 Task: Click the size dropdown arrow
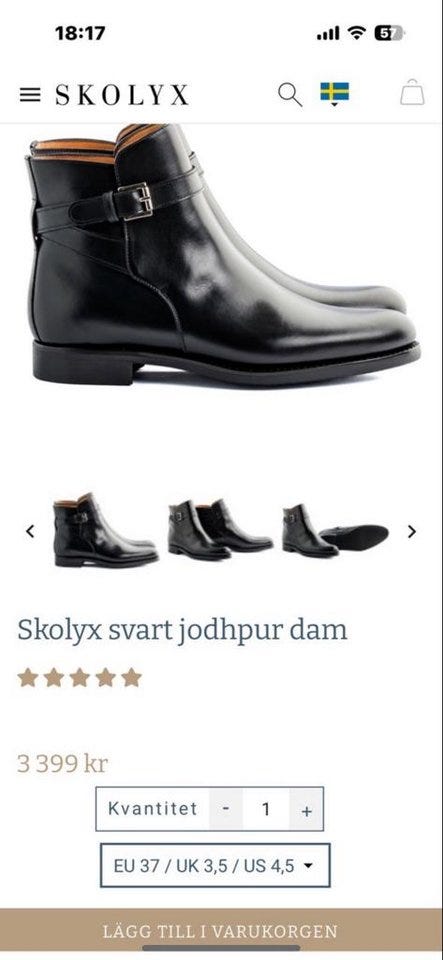308,866
